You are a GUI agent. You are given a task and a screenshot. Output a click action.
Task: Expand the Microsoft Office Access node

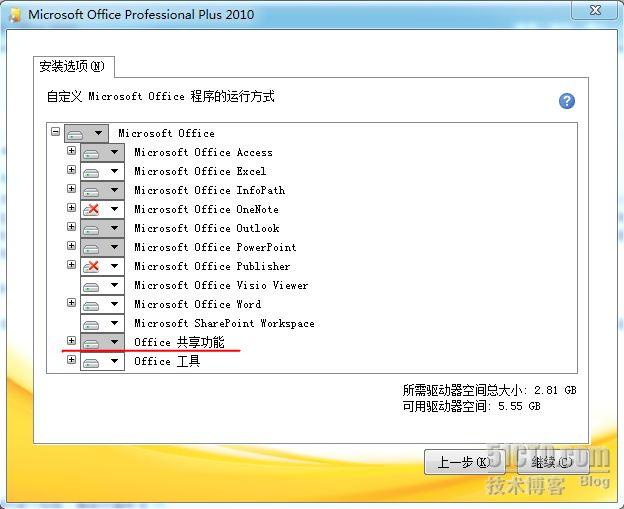(71, 150)
